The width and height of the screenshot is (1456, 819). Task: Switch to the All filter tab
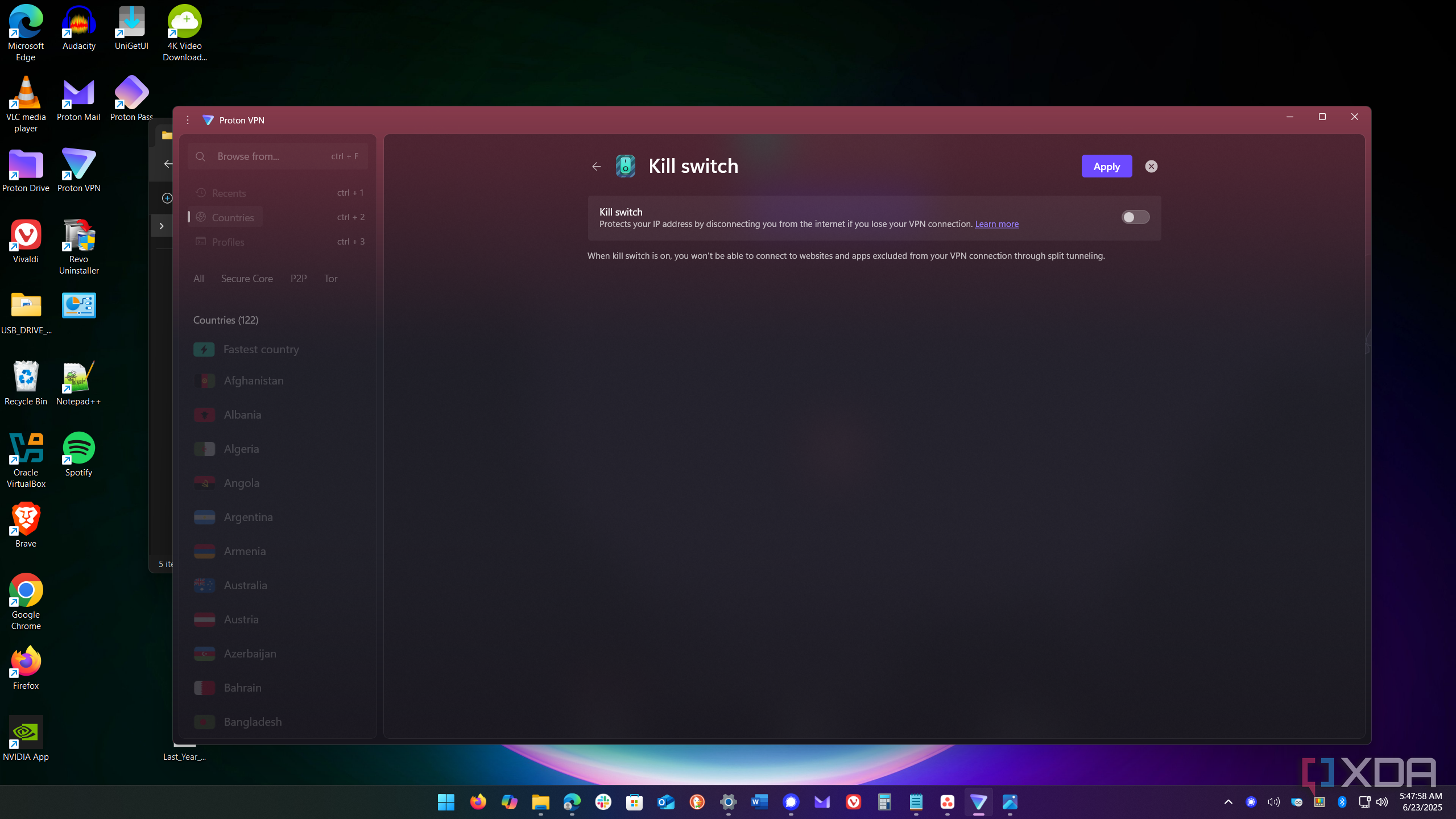pyautogui.click(x=198, y=279)
